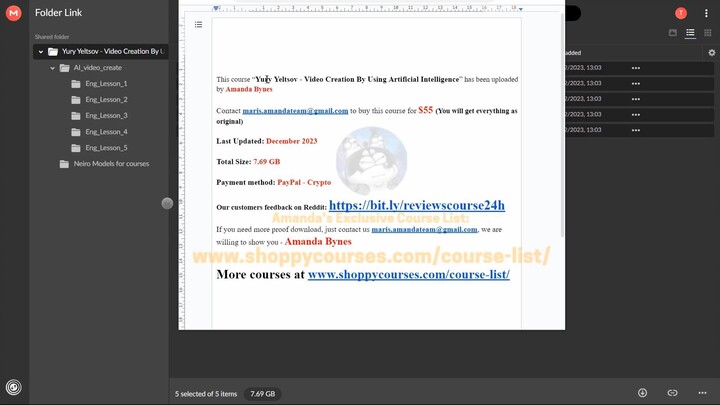Select the Yury Yeltsov - Video Creation folder

[x=101, y=51]
